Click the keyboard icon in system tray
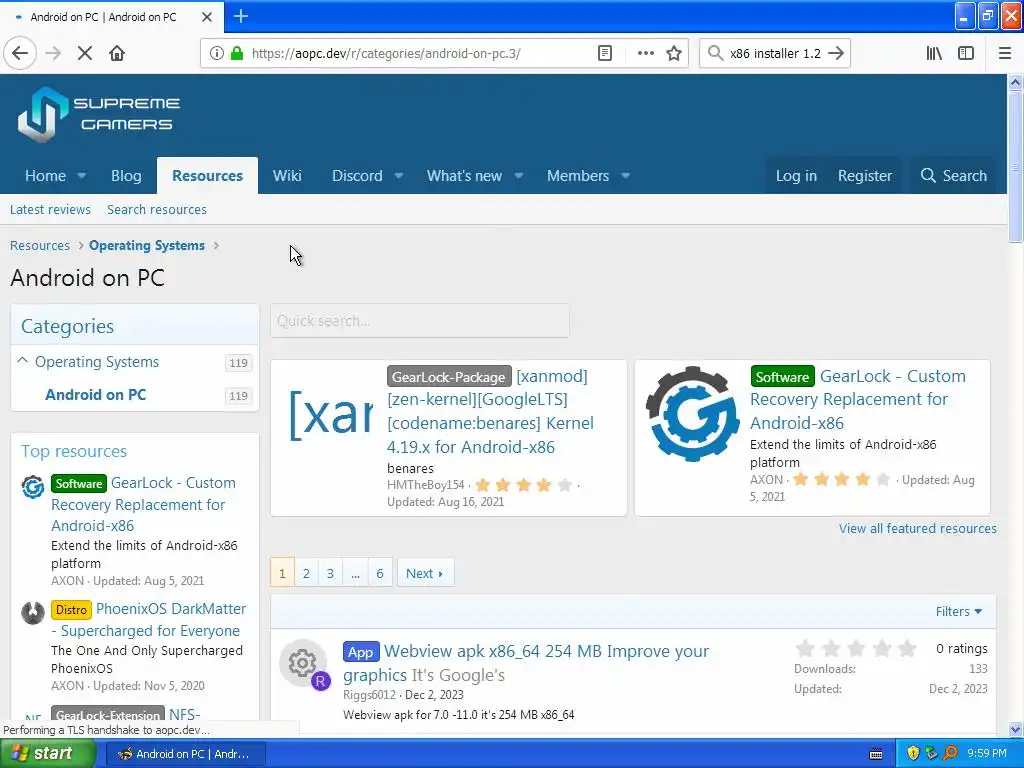Screen dimensions: 1024x768 click(x=876, y=754)
